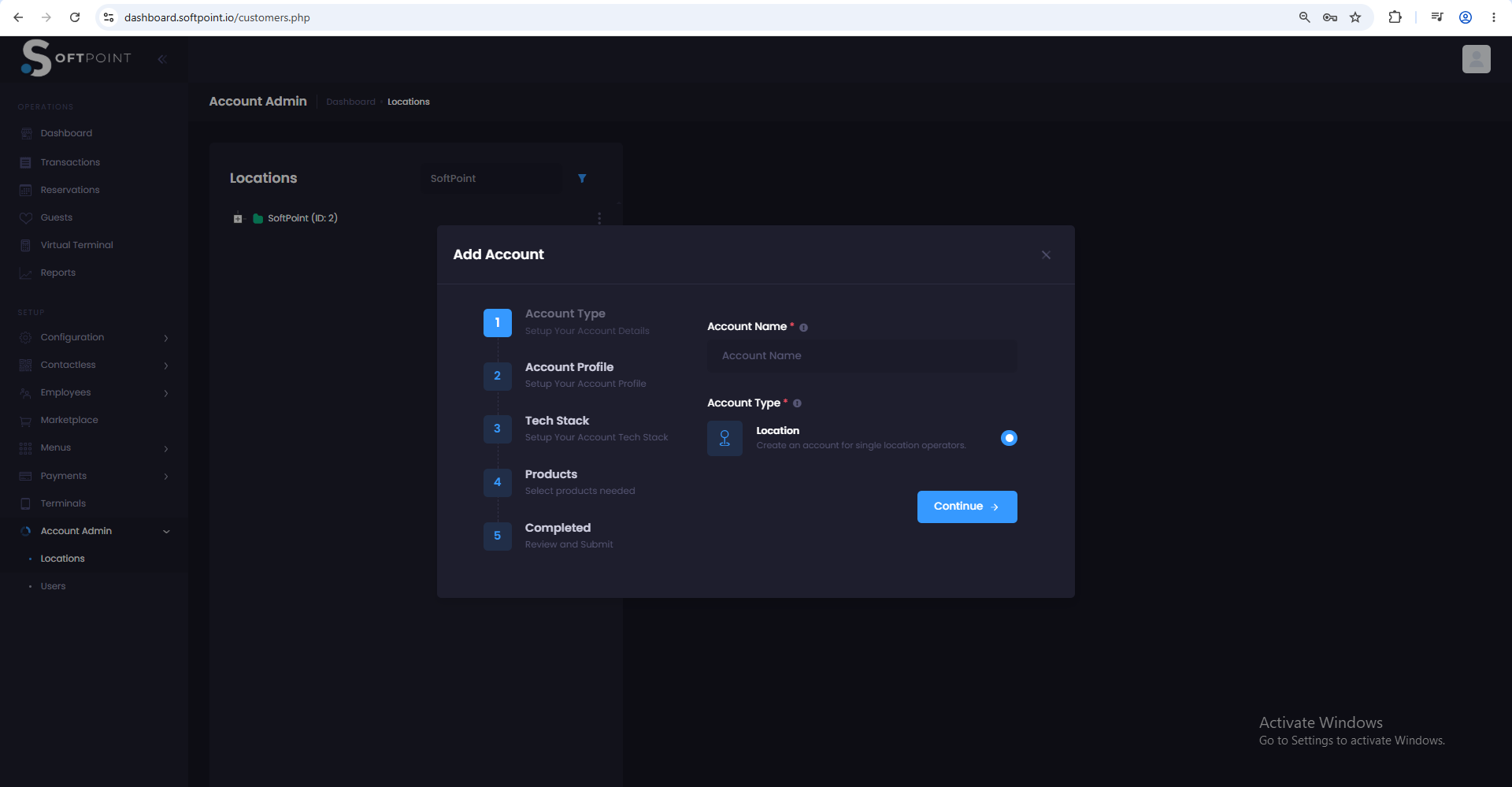The width and height of the screenshot is (1512, 787).
Task: Expand the Contactless submenu
Action: click(166, 366)
